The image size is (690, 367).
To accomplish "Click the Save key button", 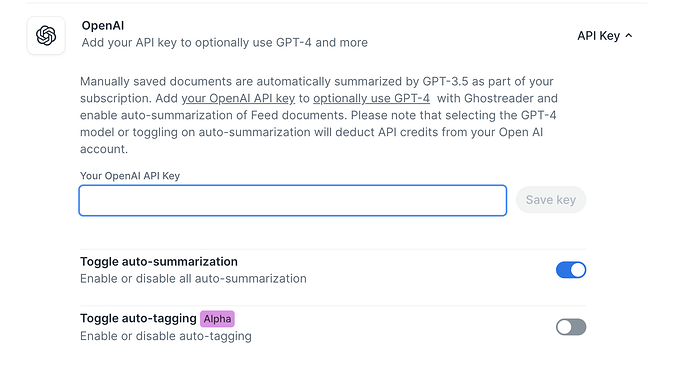I will [551, 200].
